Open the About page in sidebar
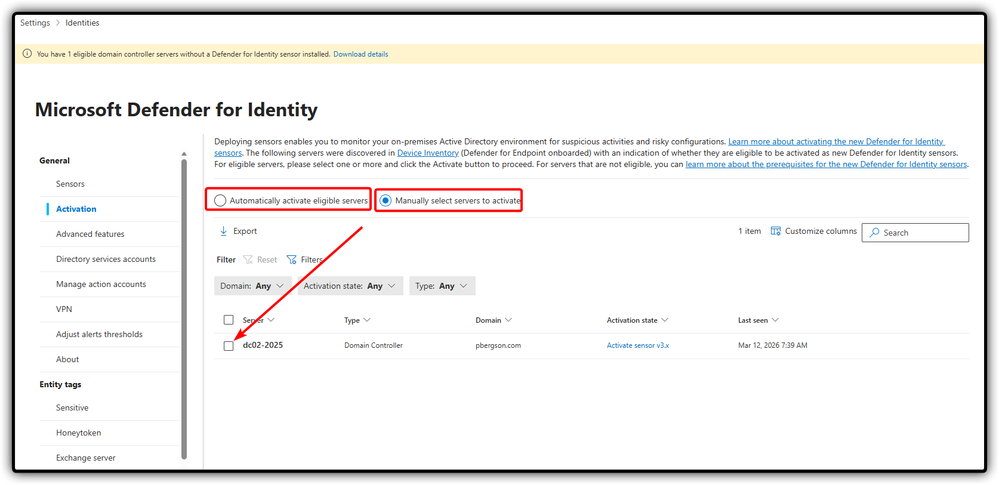The image size is (999, 485). (x=68, y=359)
